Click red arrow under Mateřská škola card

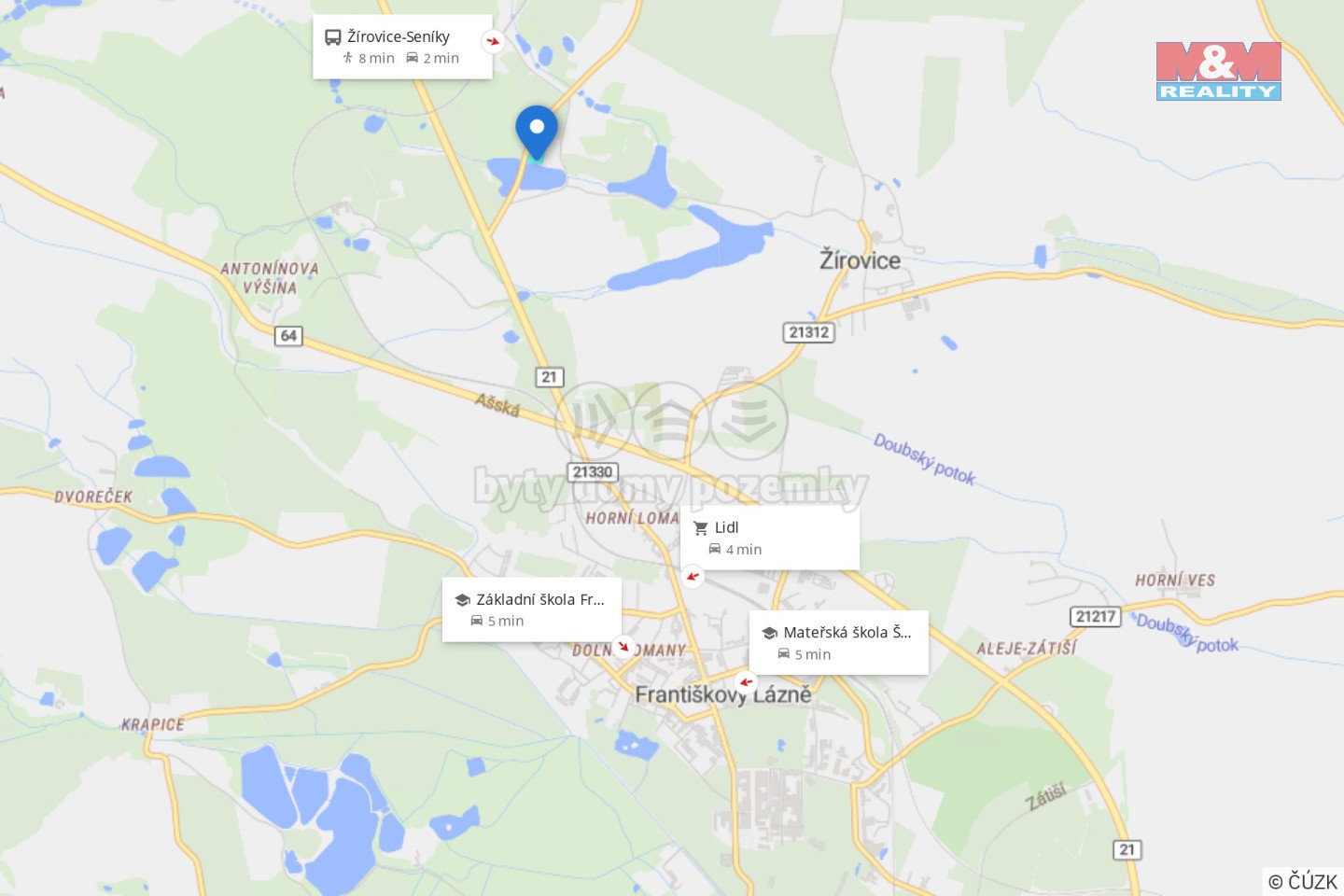coord(745,682)
